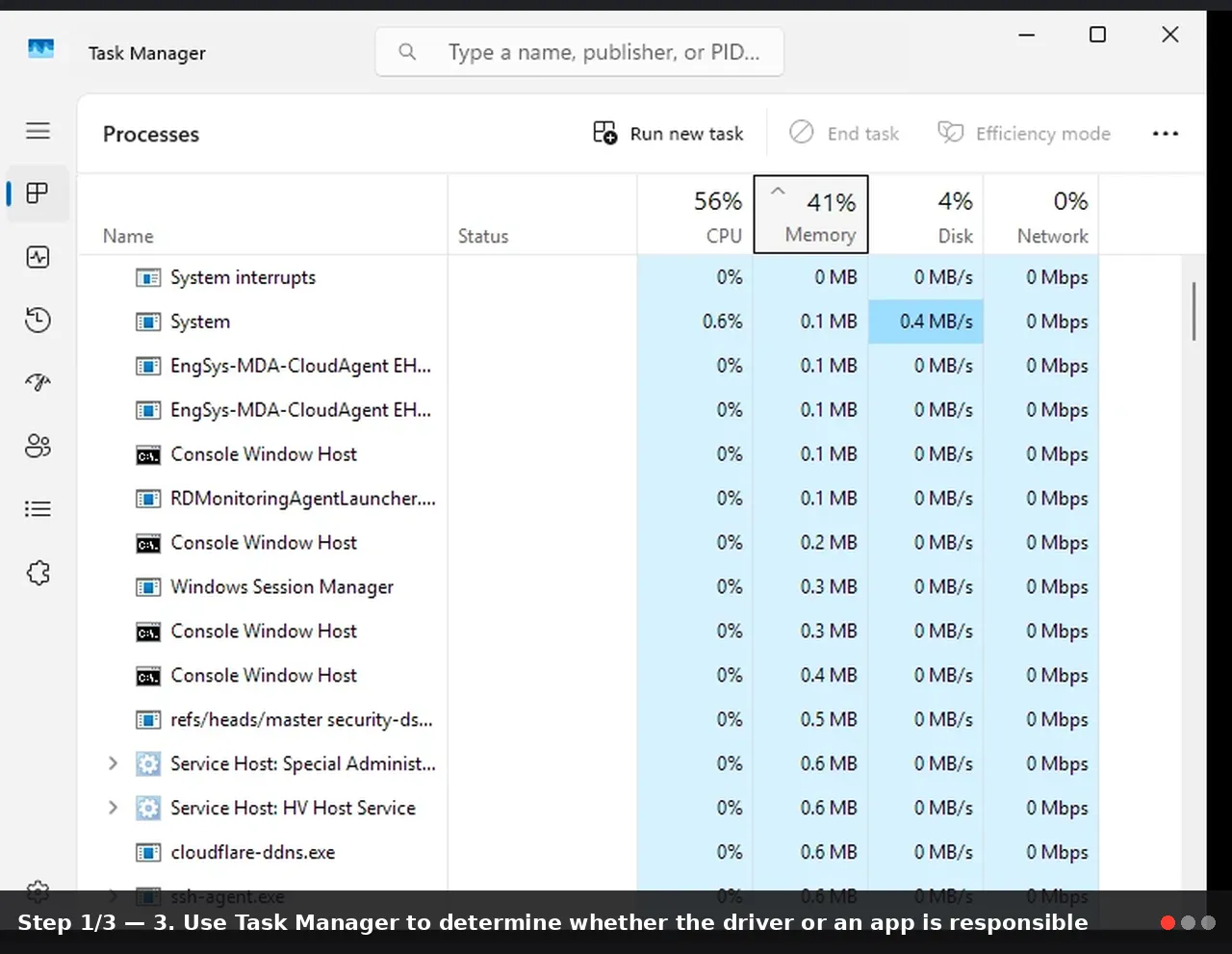1232x954 pixels.
Task: Click the refs/heads/master security-ds process icon
Action: [x=148, y=720]
